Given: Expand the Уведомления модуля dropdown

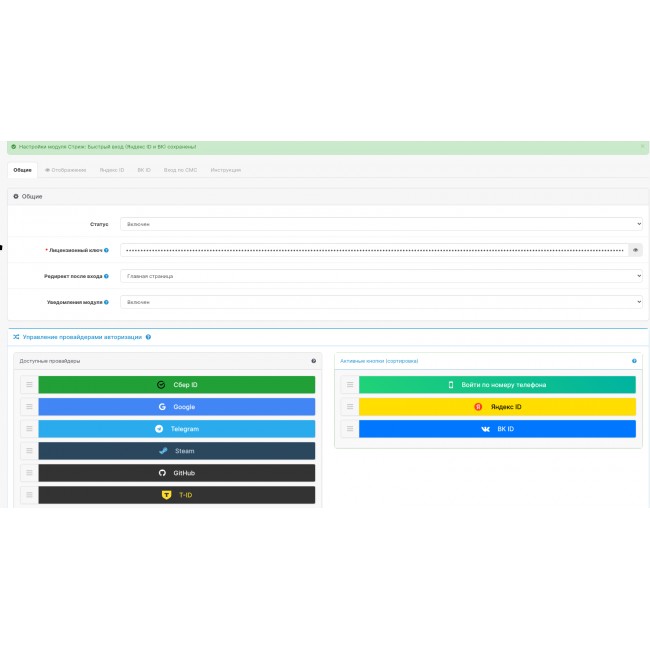Looking at the screenshot, I should tap(381, 302).
